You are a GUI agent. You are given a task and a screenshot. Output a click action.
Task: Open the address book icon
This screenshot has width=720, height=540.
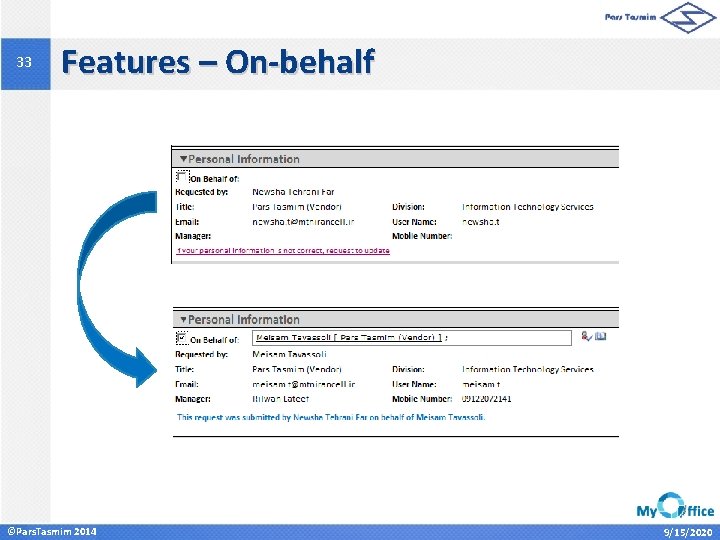(x=601, y=337)
